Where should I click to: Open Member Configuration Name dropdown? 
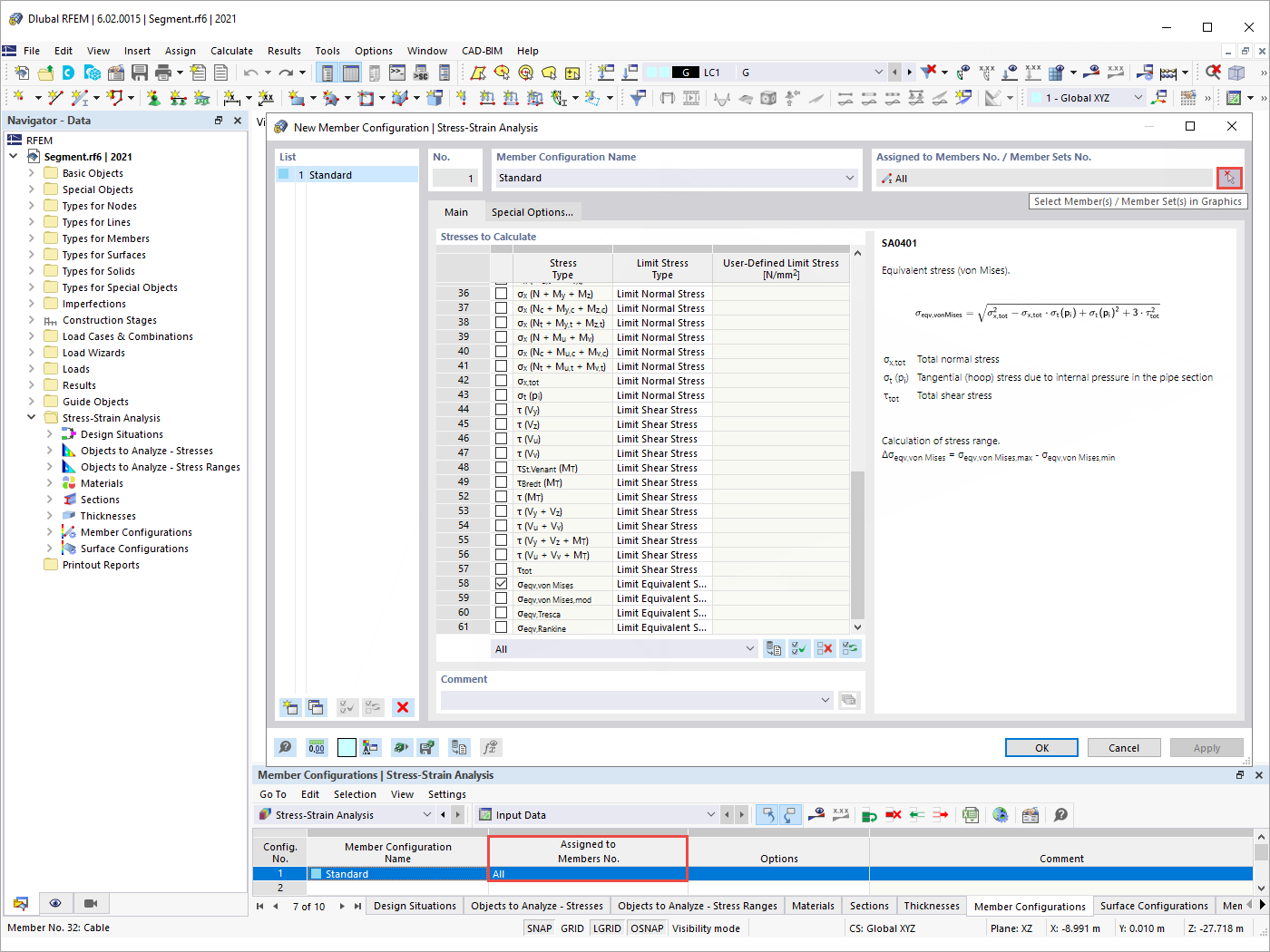click(x=850, y=178)
